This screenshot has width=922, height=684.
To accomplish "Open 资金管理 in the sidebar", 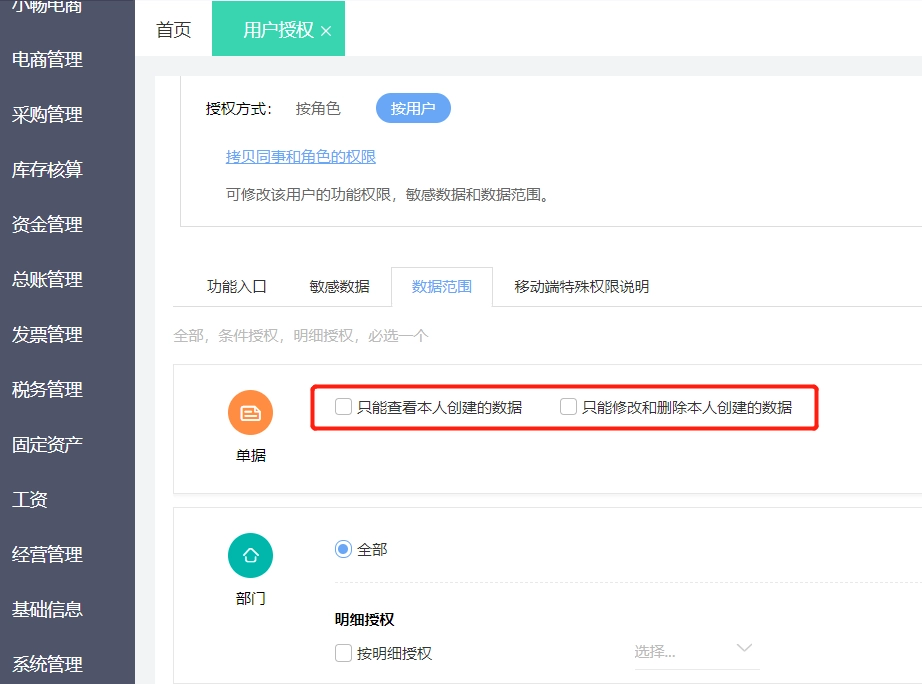I will (x=47, y=224).
